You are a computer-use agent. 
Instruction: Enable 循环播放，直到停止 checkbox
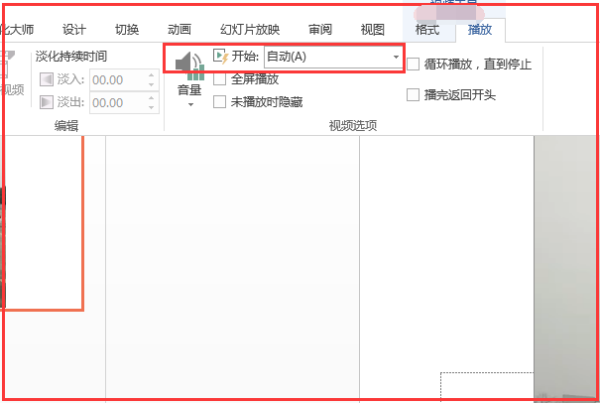pyautogui.click(x=413, y=64)
